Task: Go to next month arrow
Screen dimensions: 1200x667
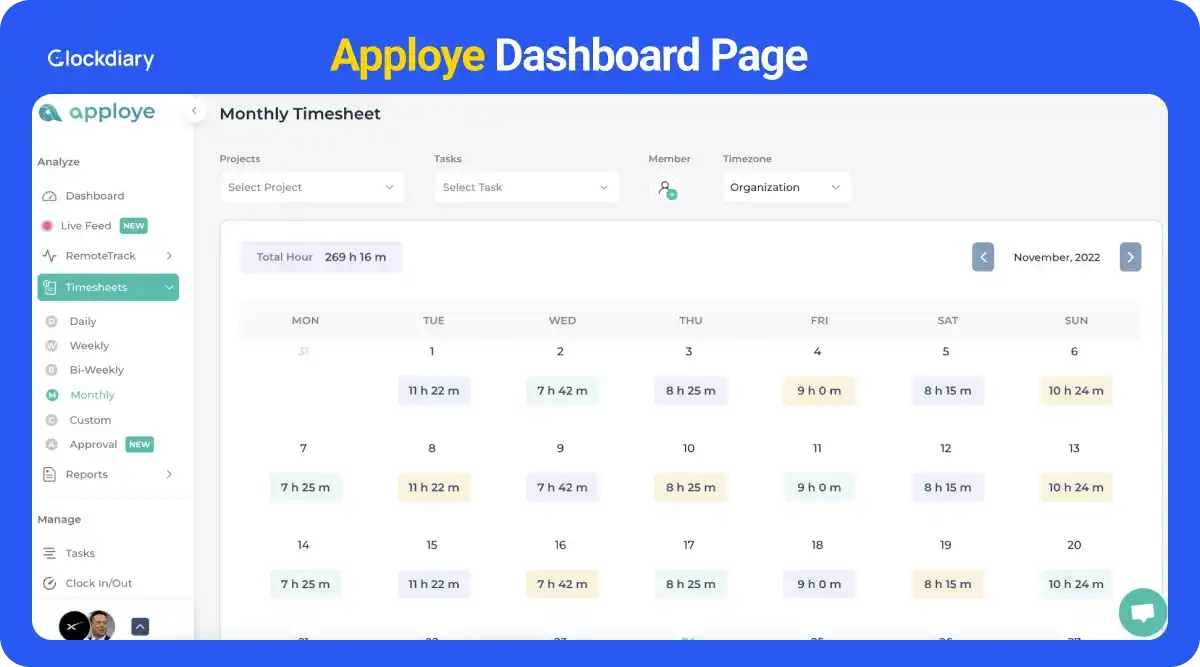Action: 1130,257
